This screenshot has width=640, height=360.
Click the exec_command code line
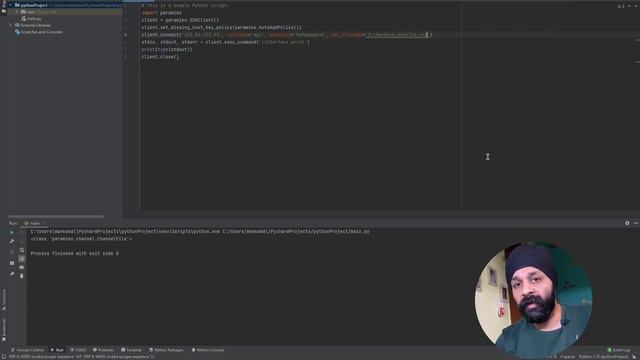[225, 42]
